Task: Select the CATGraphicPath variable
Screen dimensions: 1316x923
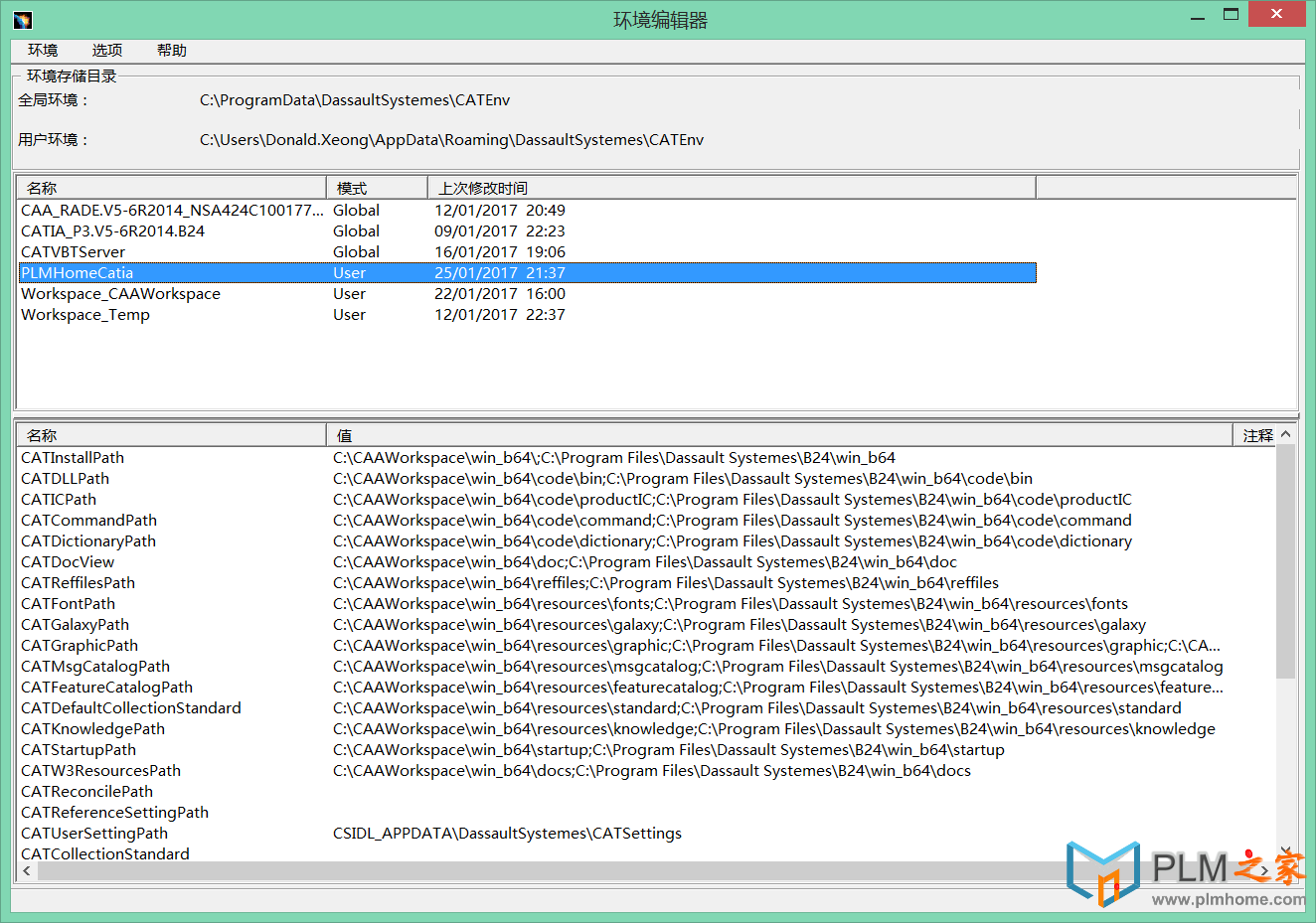Action: [80, 646]
